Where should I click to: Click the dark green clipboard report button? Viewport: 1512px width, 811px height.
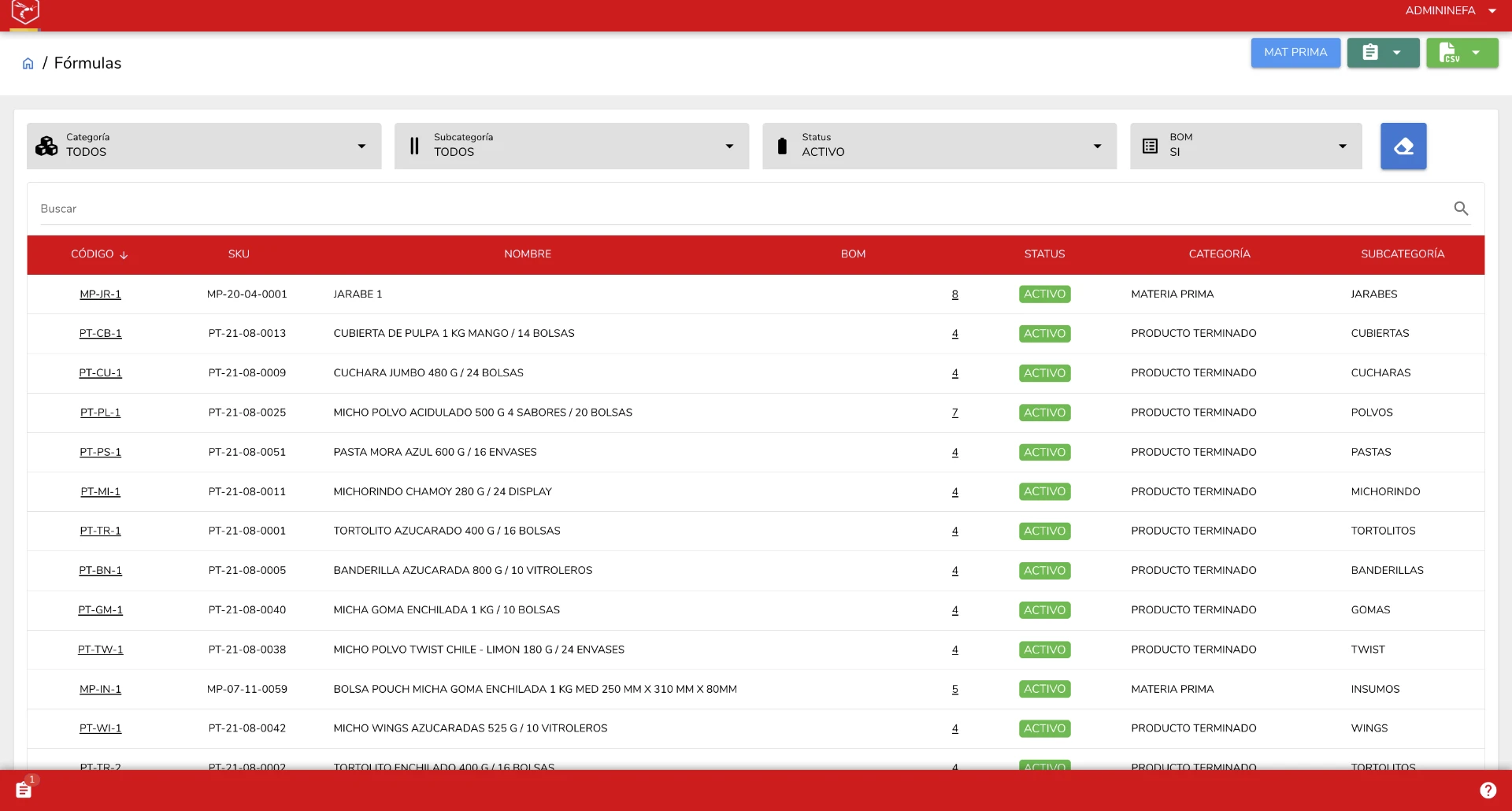(1383, 53)
